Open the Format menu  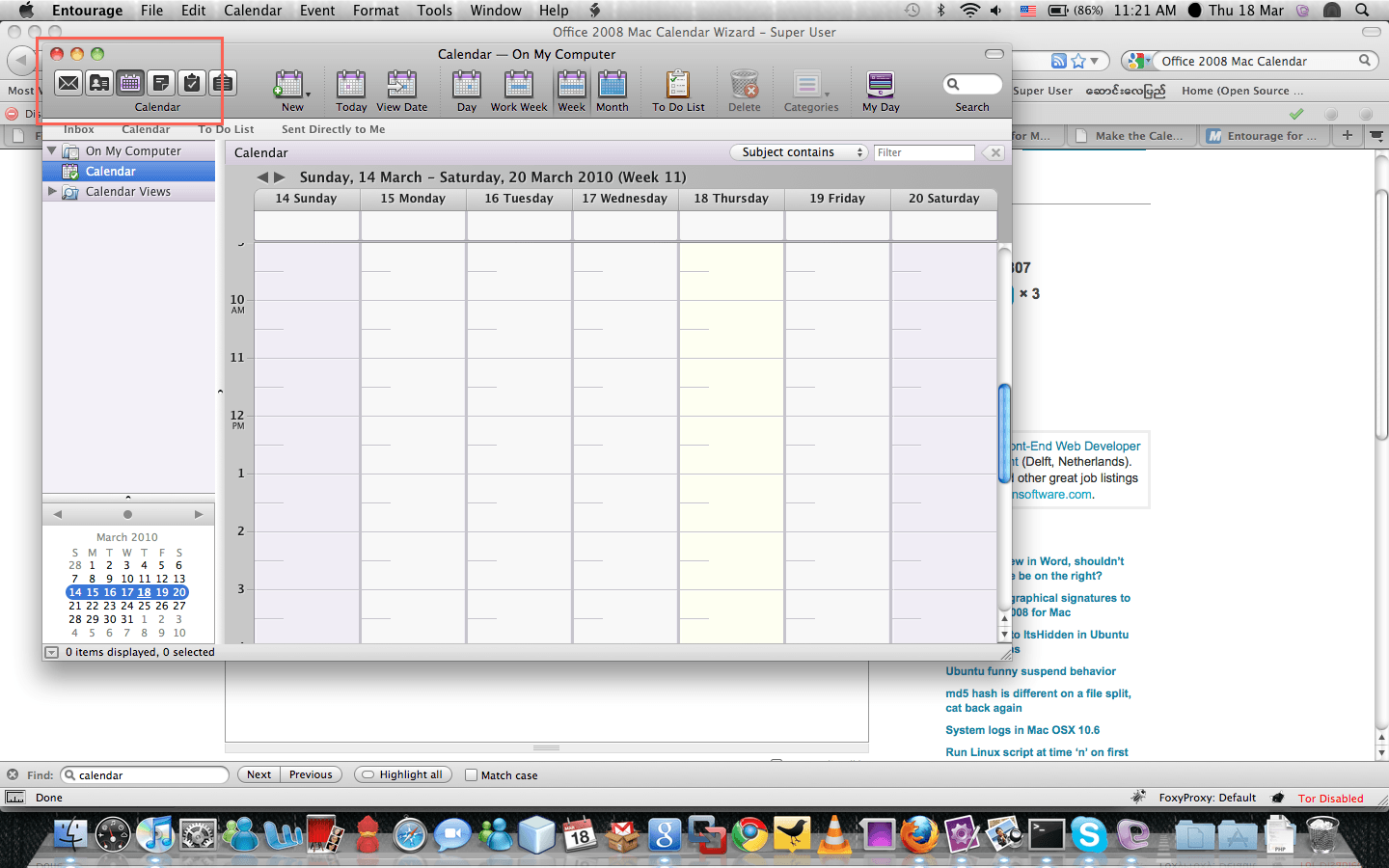pyautogui.click(x=376, y=10)
